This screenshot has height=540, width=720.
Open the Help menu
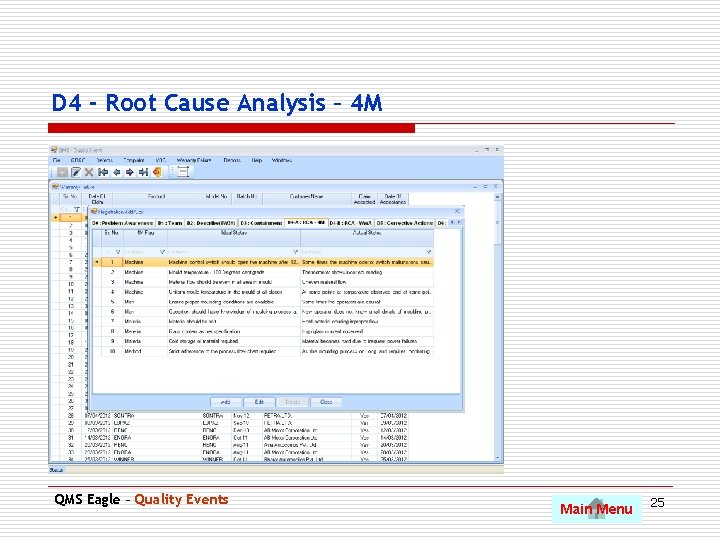click(257, 160)
